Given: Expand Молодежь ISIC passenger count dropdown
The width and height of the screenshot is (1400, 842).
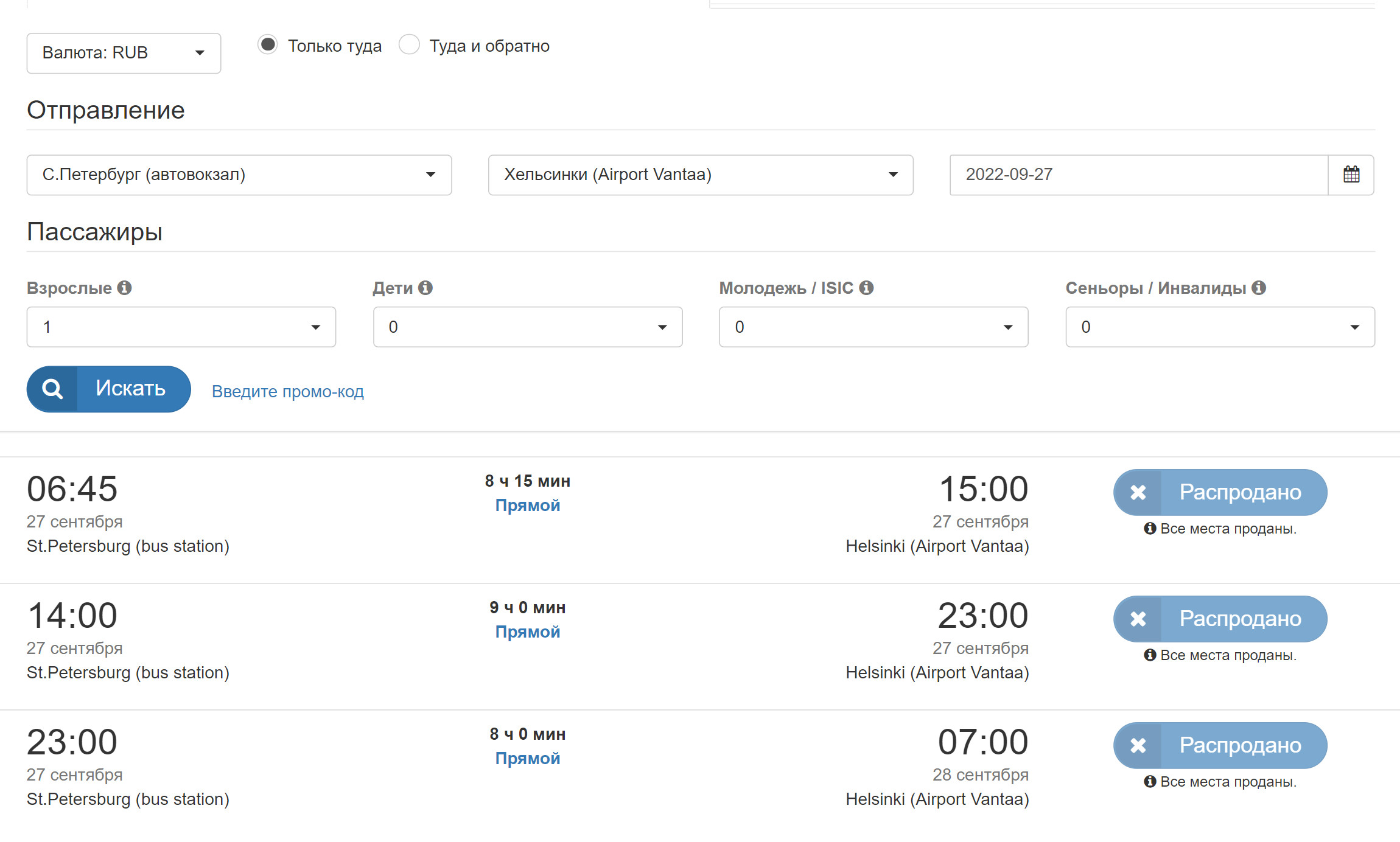Looking at the screenshot, I should (x=875, y=326).
